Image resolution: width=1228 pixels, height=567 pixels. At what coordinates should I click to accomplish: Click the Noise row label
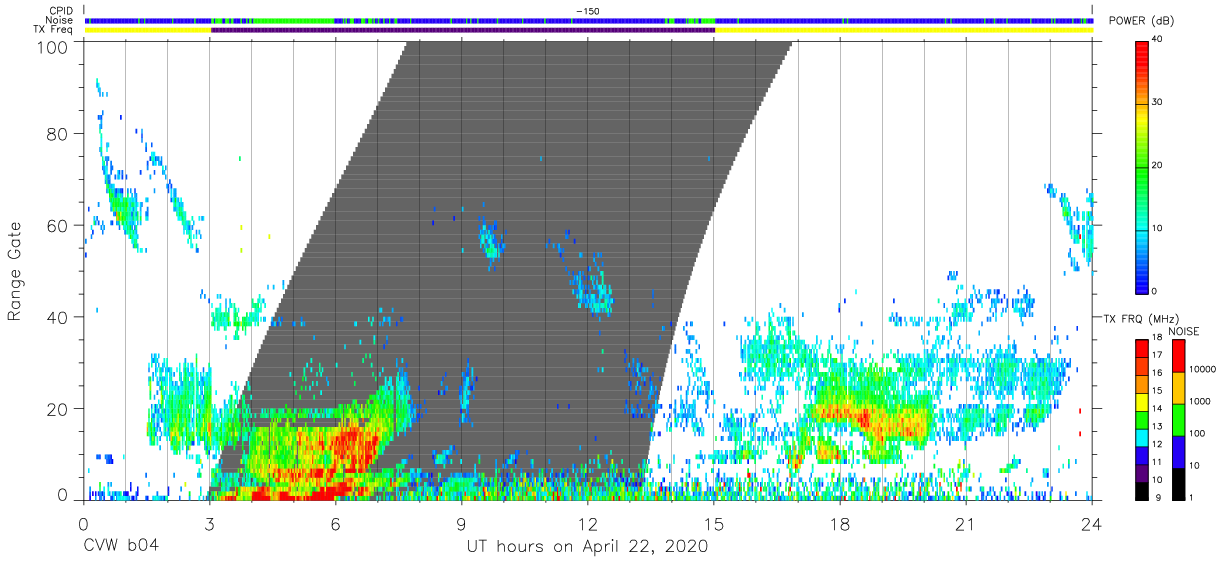pos(60,20)
